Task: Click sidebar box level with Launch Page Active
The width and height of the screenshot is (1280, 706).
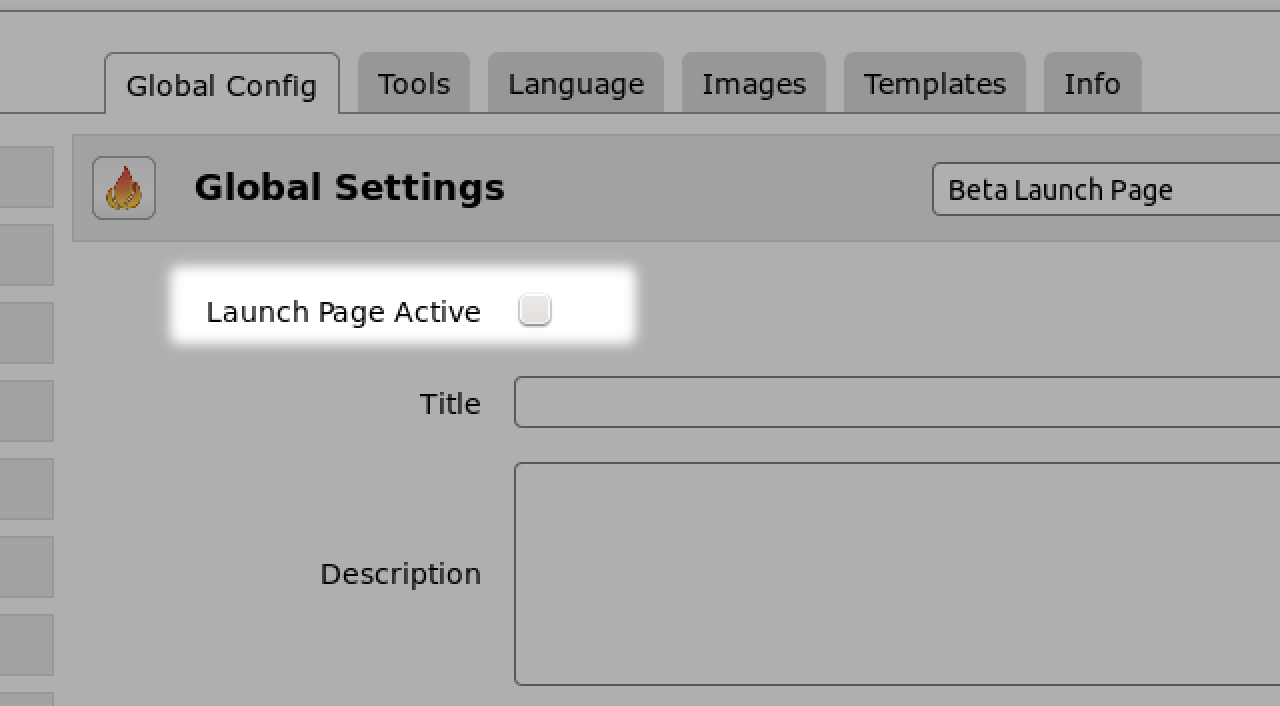Action: point(26,332)
